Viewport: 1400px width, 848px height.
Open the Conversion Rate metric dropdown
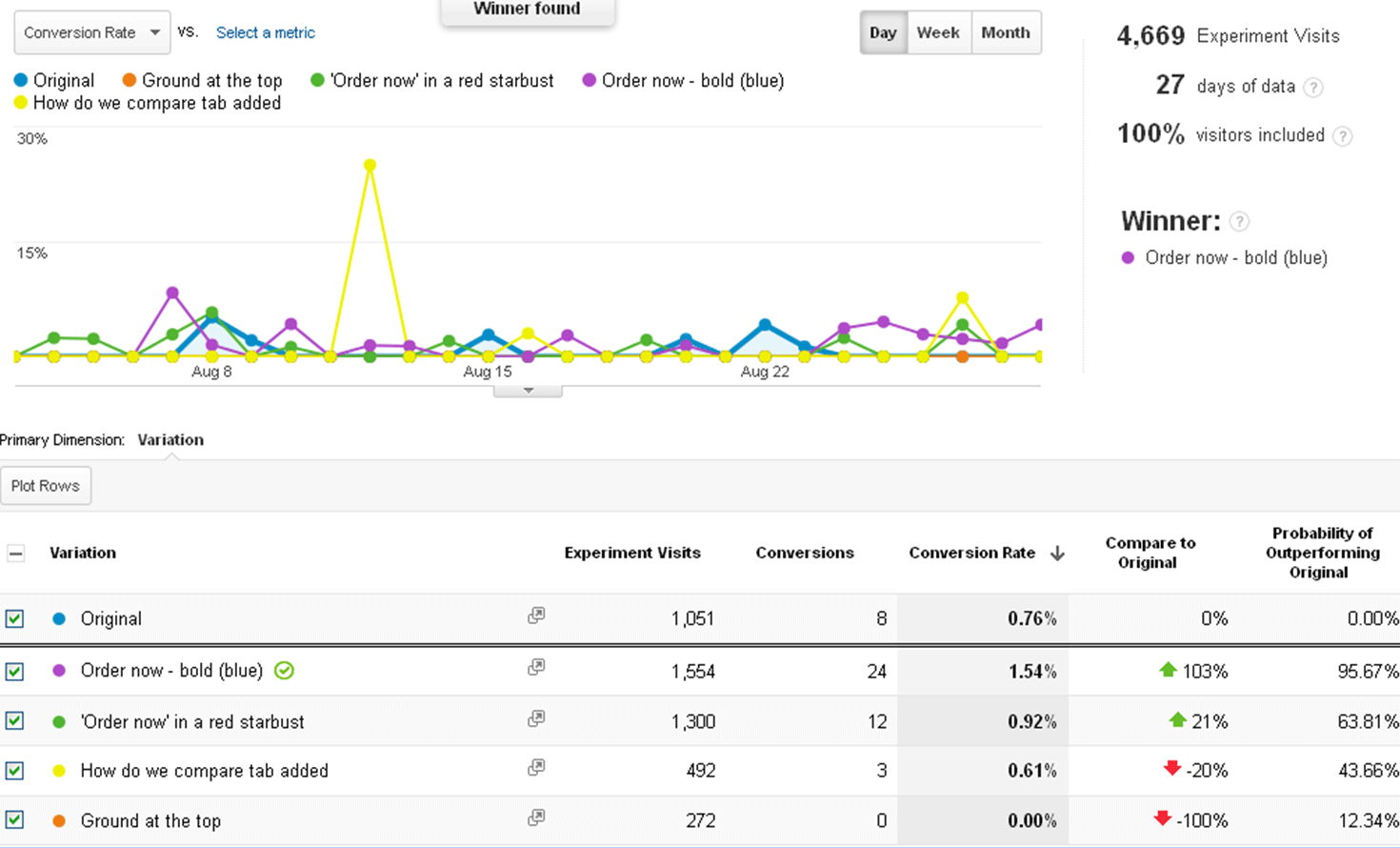tap(91, 32)
